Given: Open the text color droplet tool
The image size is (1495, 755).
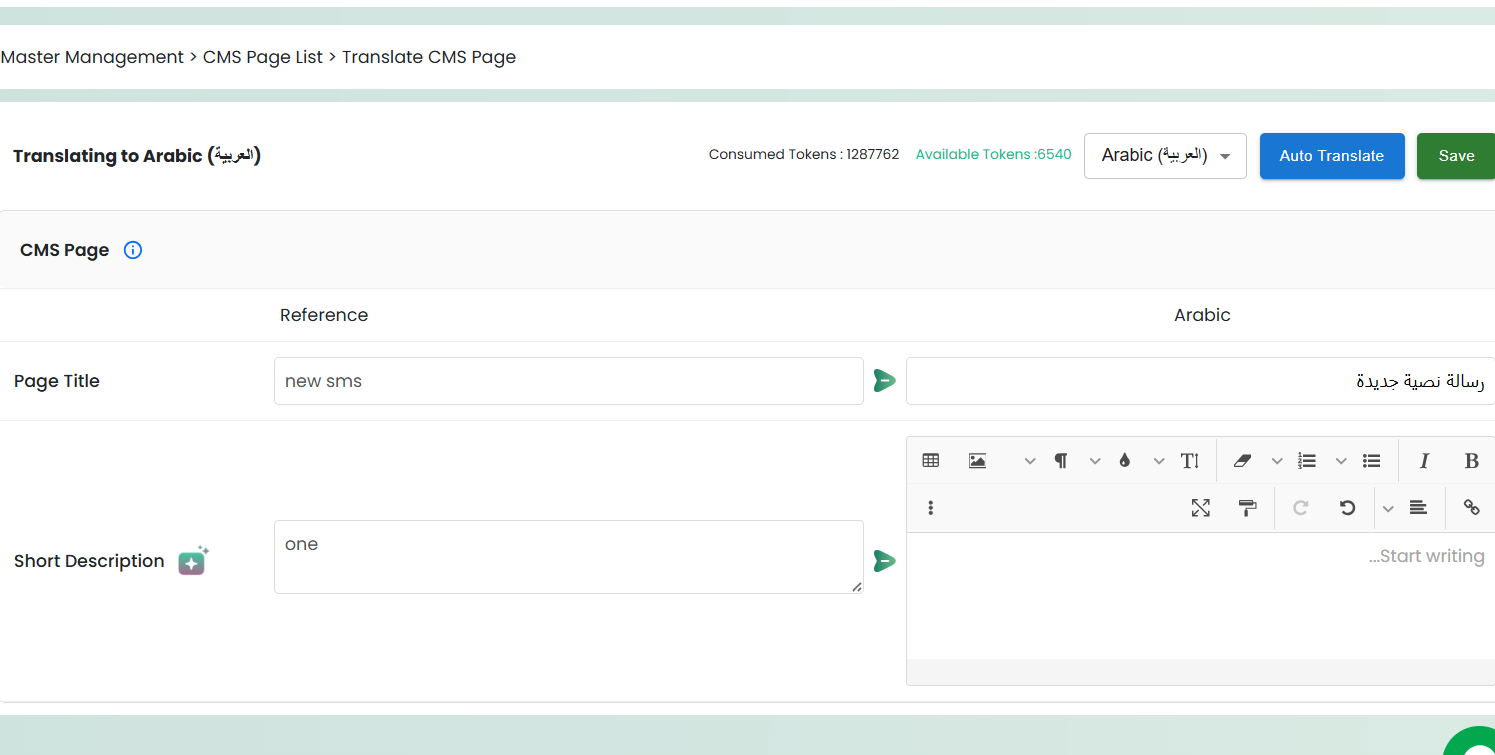Looking at the screenshot, I should (x=1125, y=461).
